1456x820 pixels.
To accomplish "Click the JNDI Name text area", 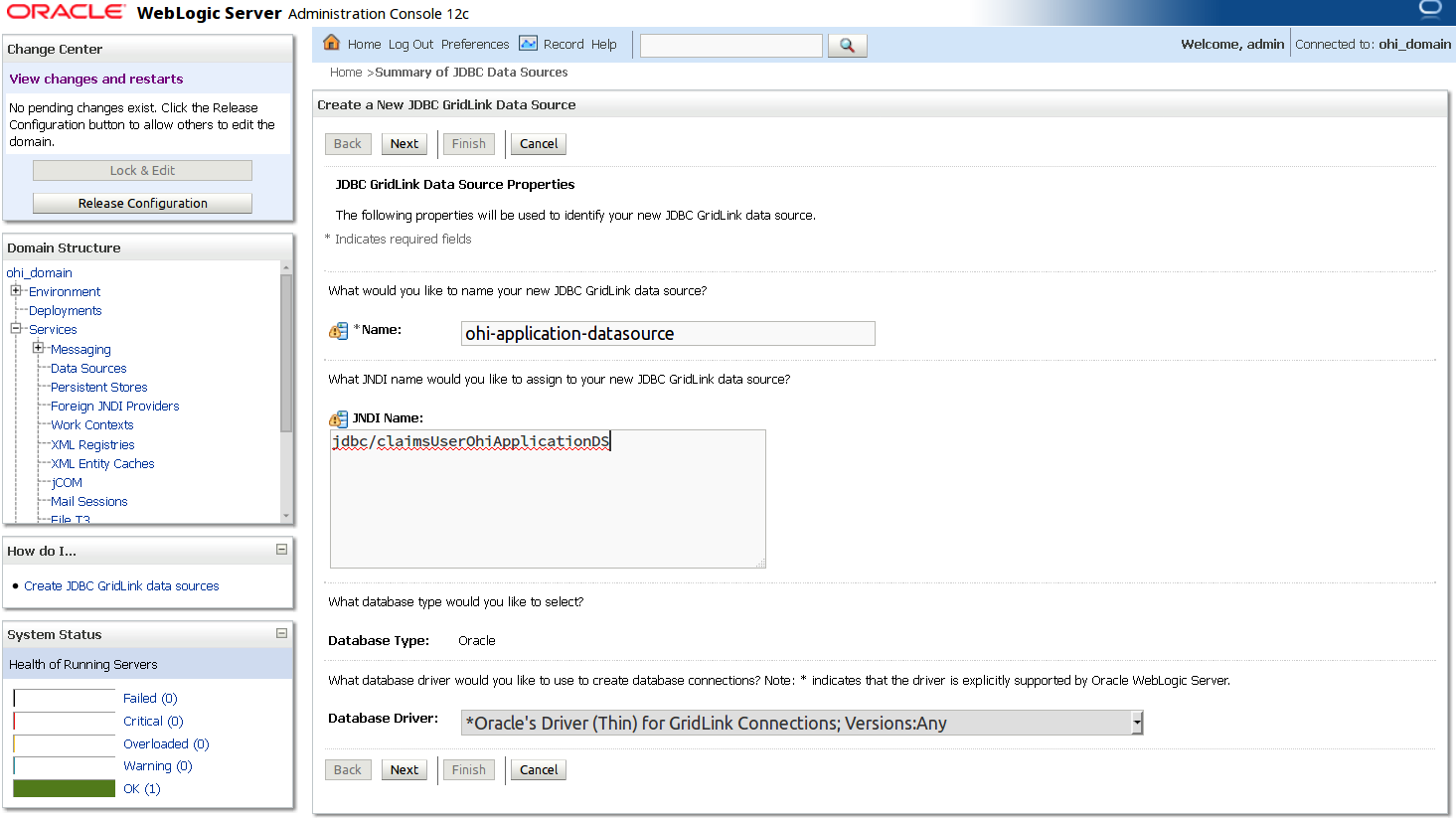I will point(548,499).
